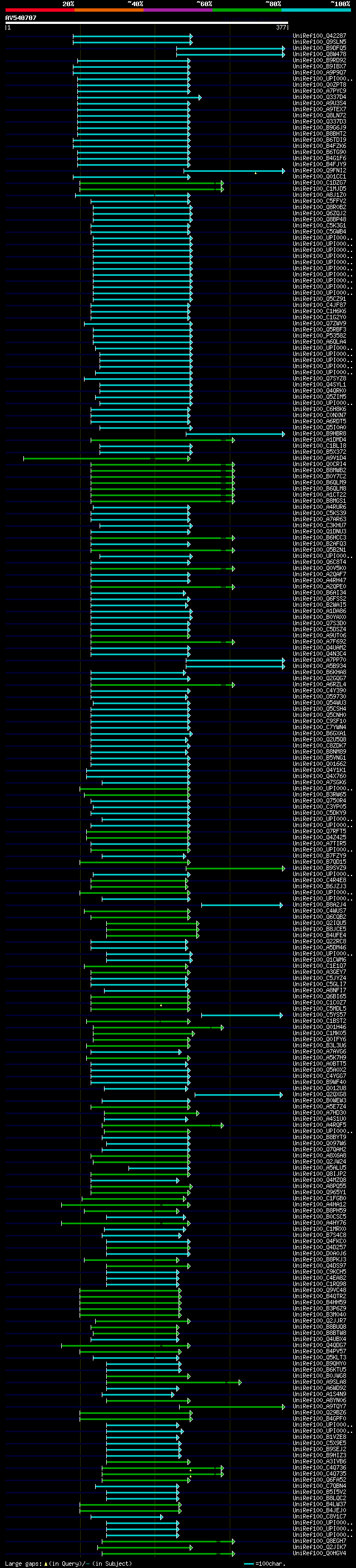Image resolution: width=356 pixels, height=1568 pixels.
Task: Select hit label UniRef100_A1DMD4
Action: pyautogui.click(x=319, y=439)
